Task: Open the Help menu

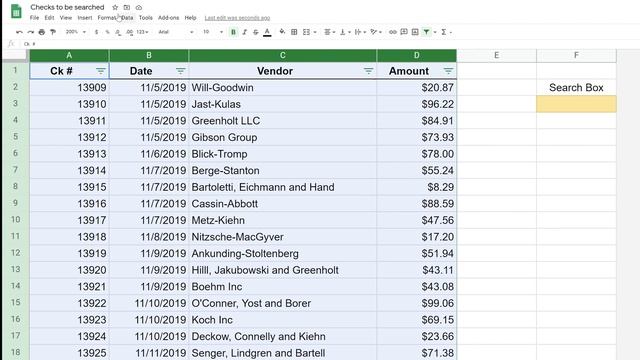Action: (x=190, y=18)
